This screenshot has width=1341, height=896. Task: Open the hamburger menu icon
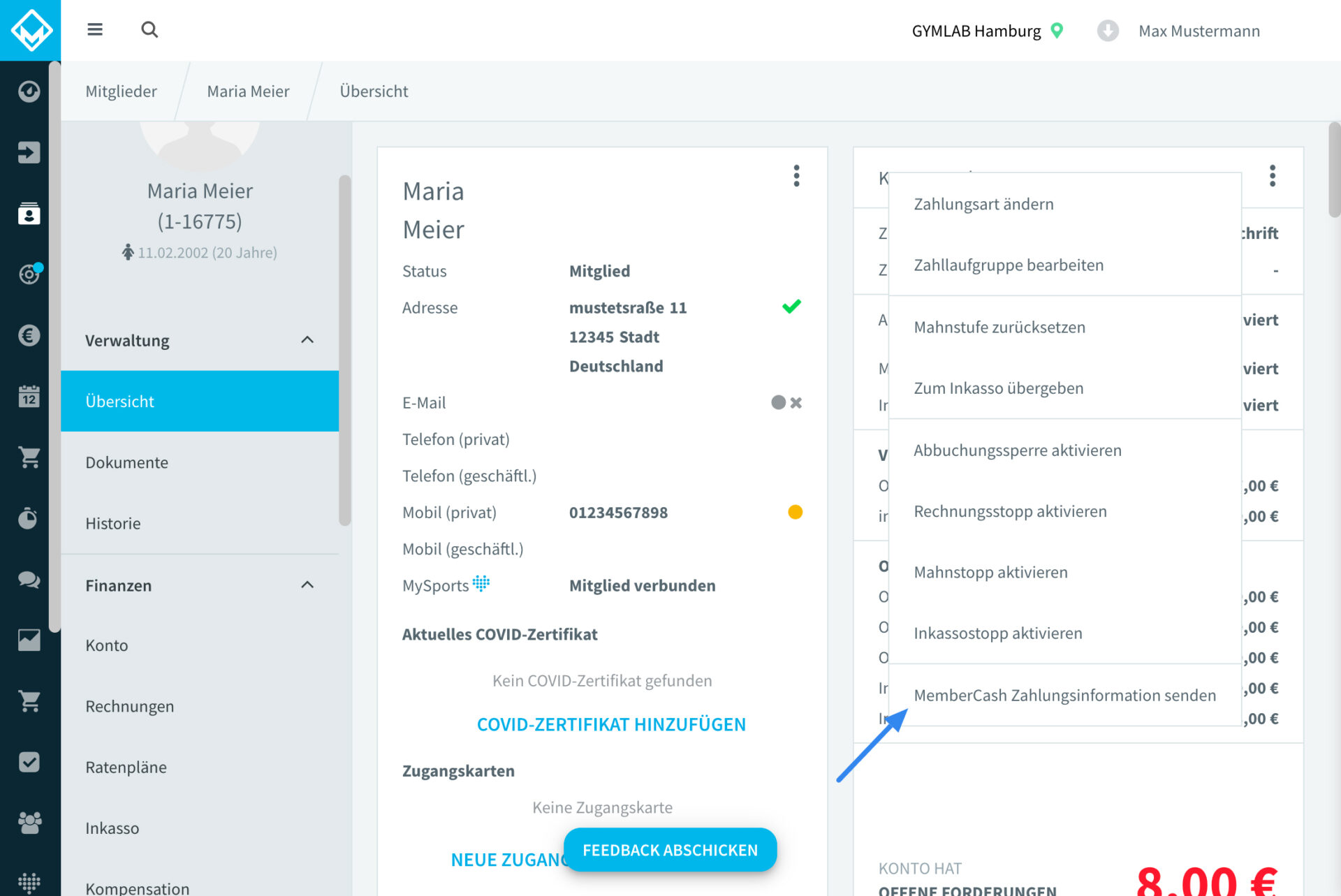(x=95, y=29)
